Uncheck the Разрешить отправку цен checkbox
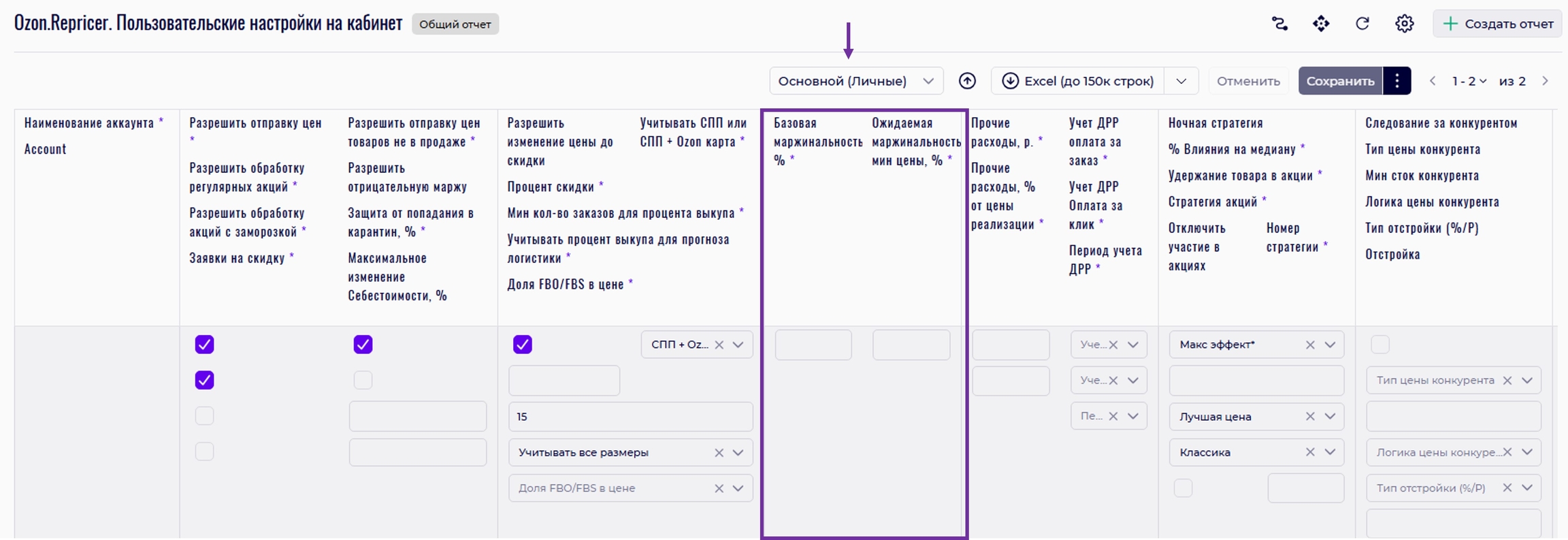This screenshot has height=540, width=1568. pos(205,345)
